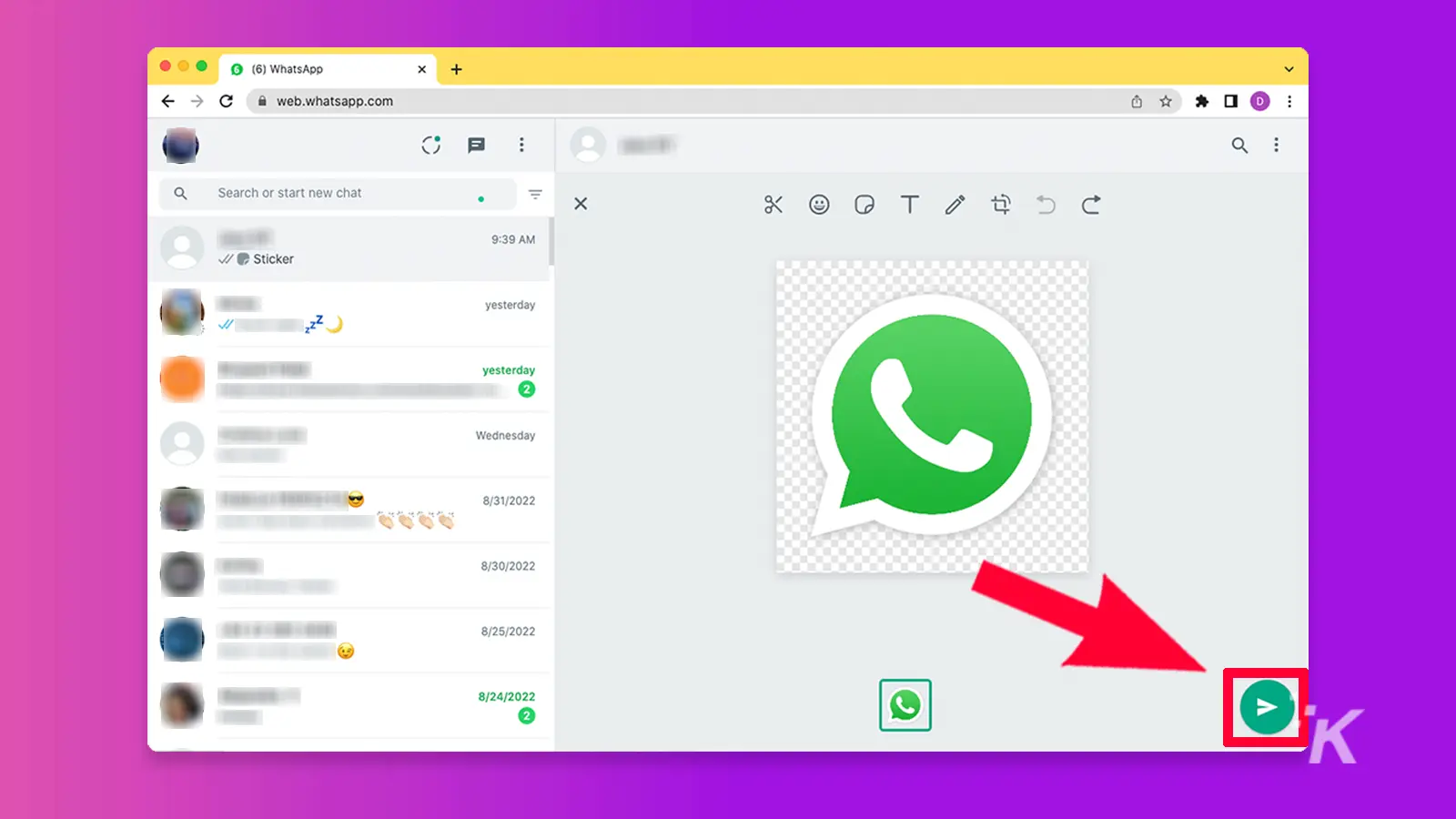Viewport: 1456px width, 819px height.
Task: Click the chat list scrollbar
Action: (551, 240)
